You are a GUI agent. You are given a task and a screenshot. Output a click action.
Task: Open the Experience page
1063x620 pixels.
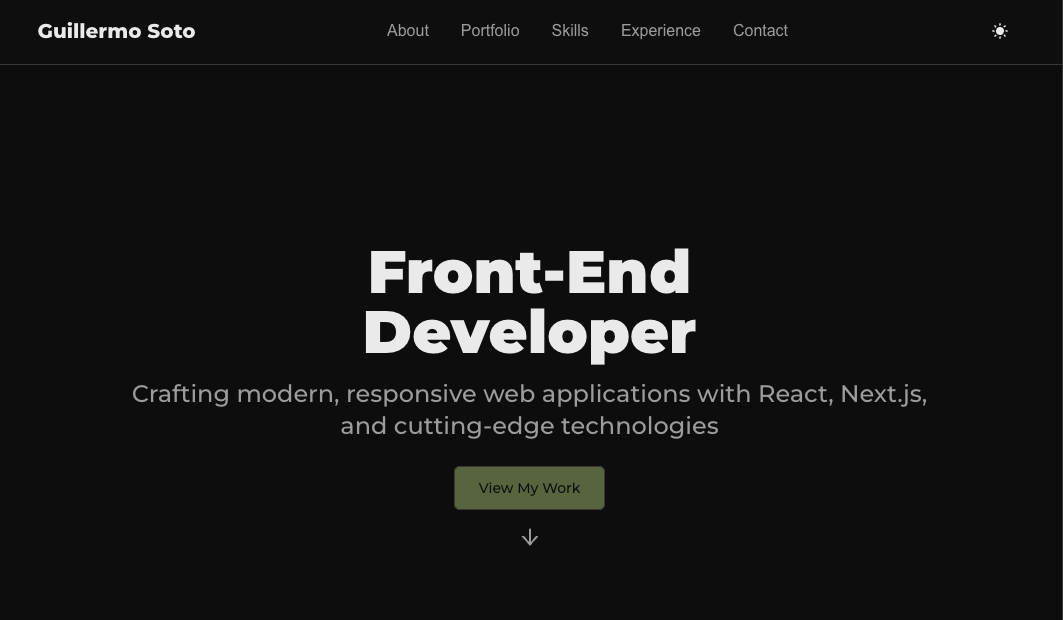pos(660,31)
